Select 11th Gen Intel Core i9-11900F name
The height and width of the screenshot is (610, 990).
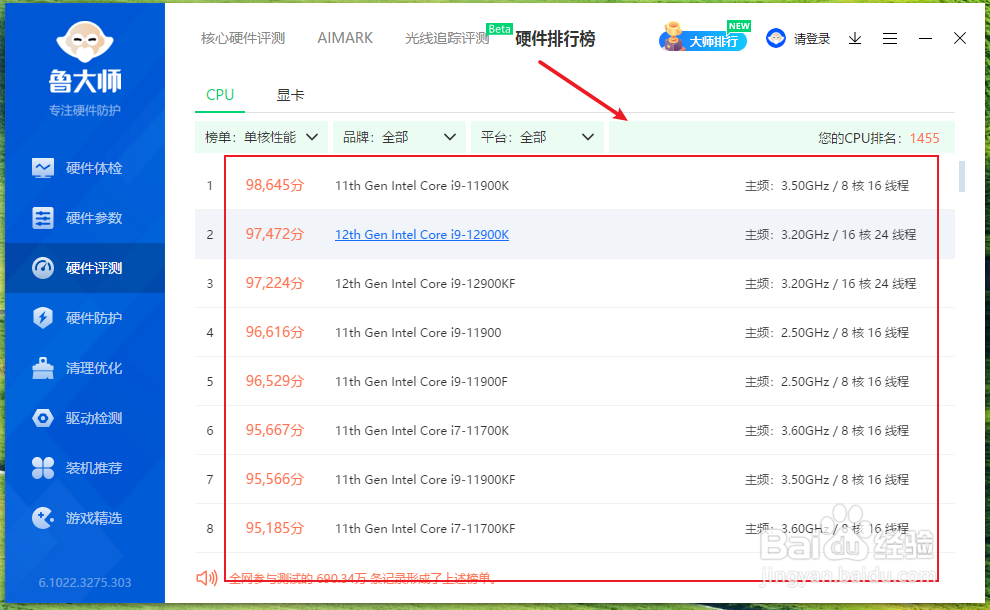pyautogui.click(x=421, y=381)
